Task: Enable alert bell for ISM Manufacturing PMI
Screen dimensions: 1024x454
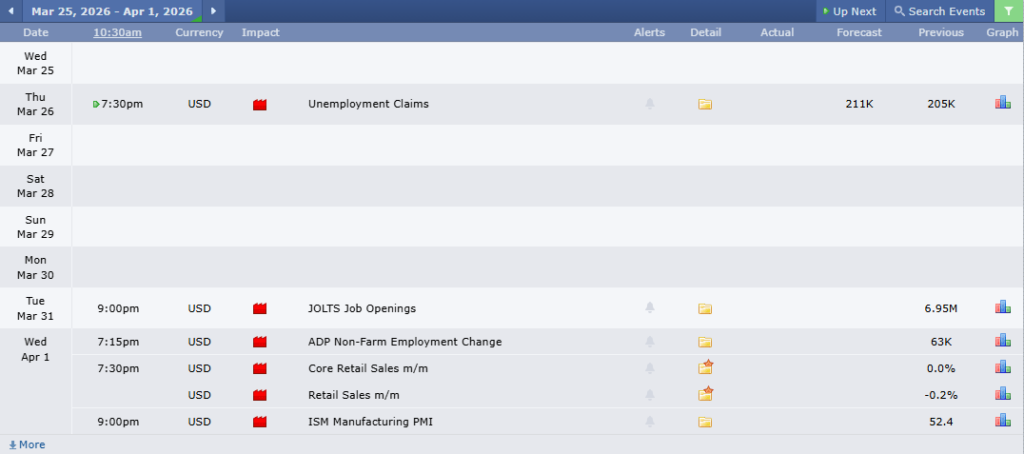Action: click(649, 422)
